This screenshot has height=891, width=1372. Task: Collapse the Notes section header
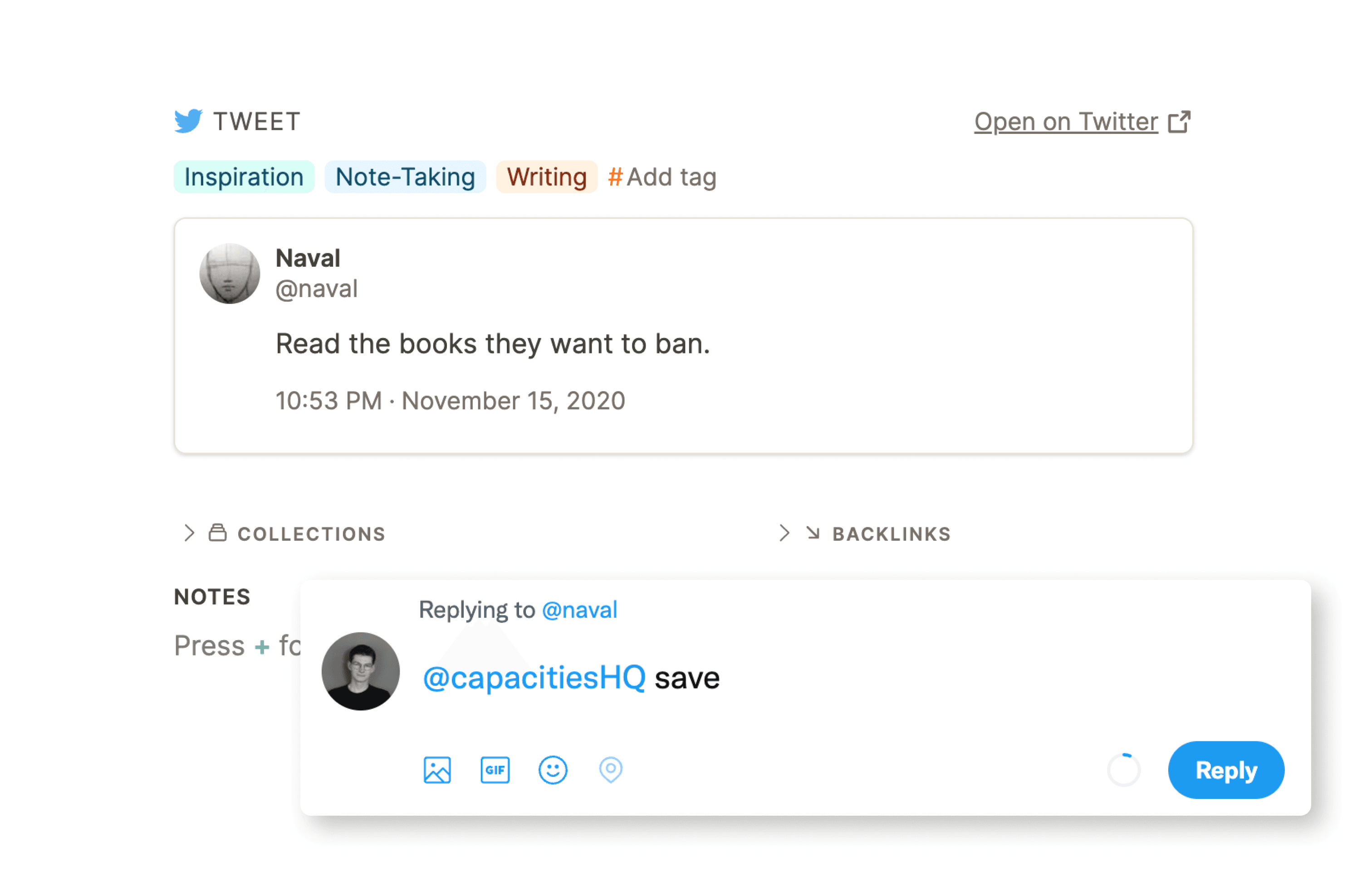(211, 597)
